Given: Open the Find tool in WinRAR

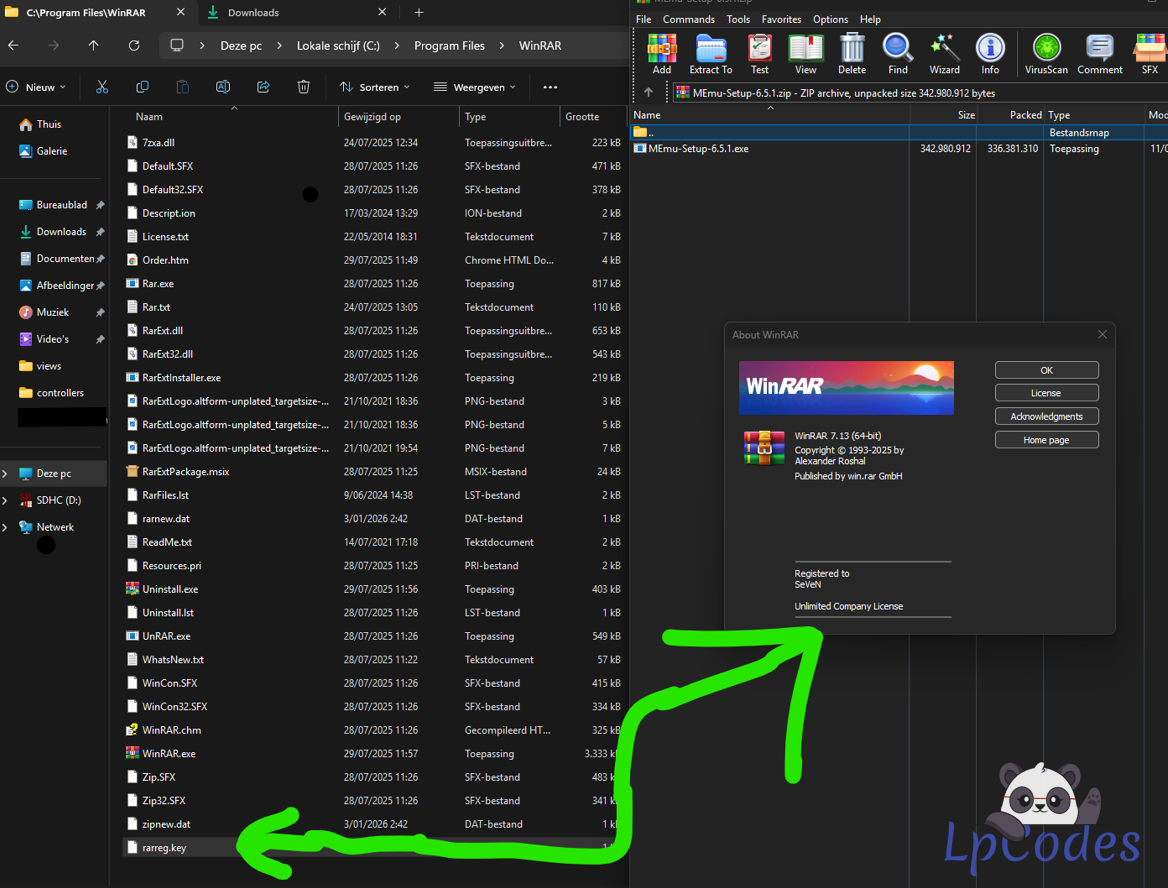Looking at the screenshot, I should [897, 53].
